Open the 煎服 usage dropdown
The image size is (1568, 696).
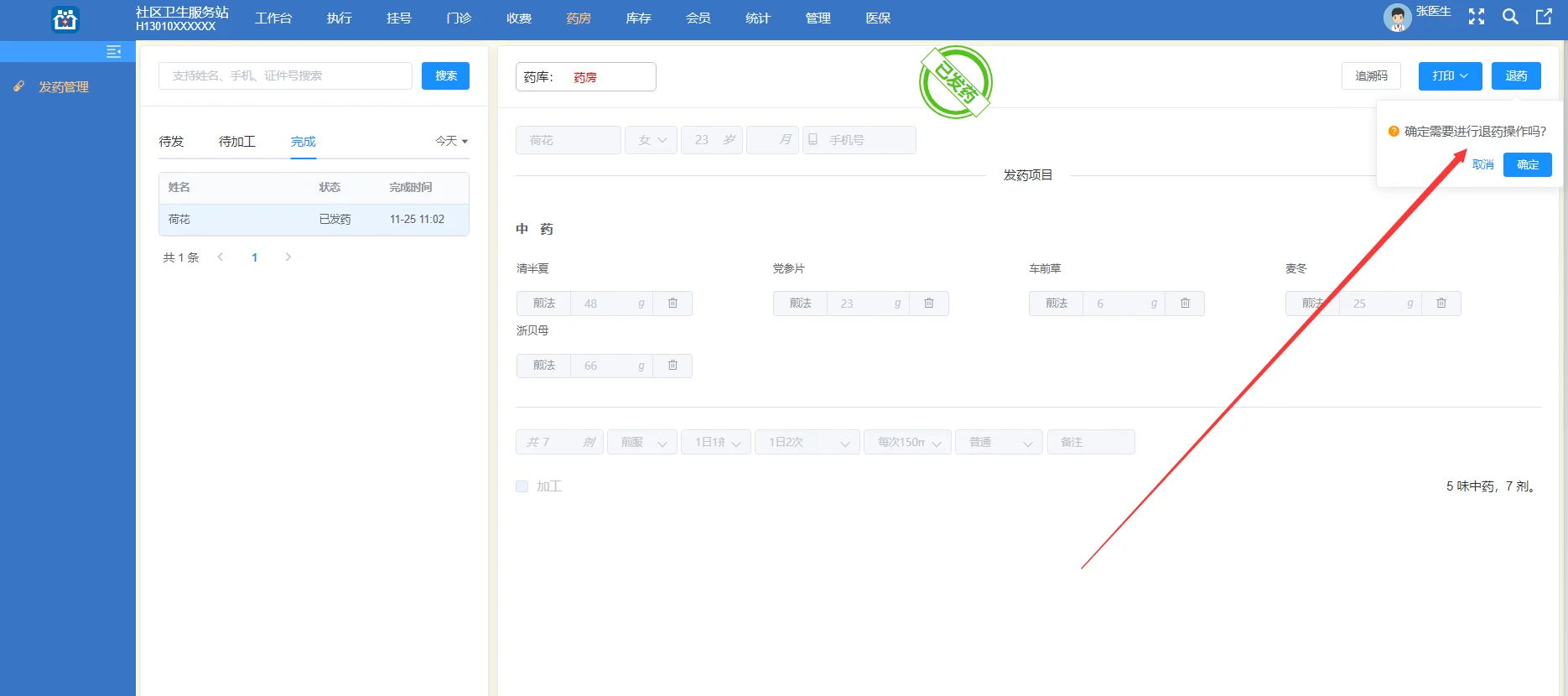coord(642,442)
